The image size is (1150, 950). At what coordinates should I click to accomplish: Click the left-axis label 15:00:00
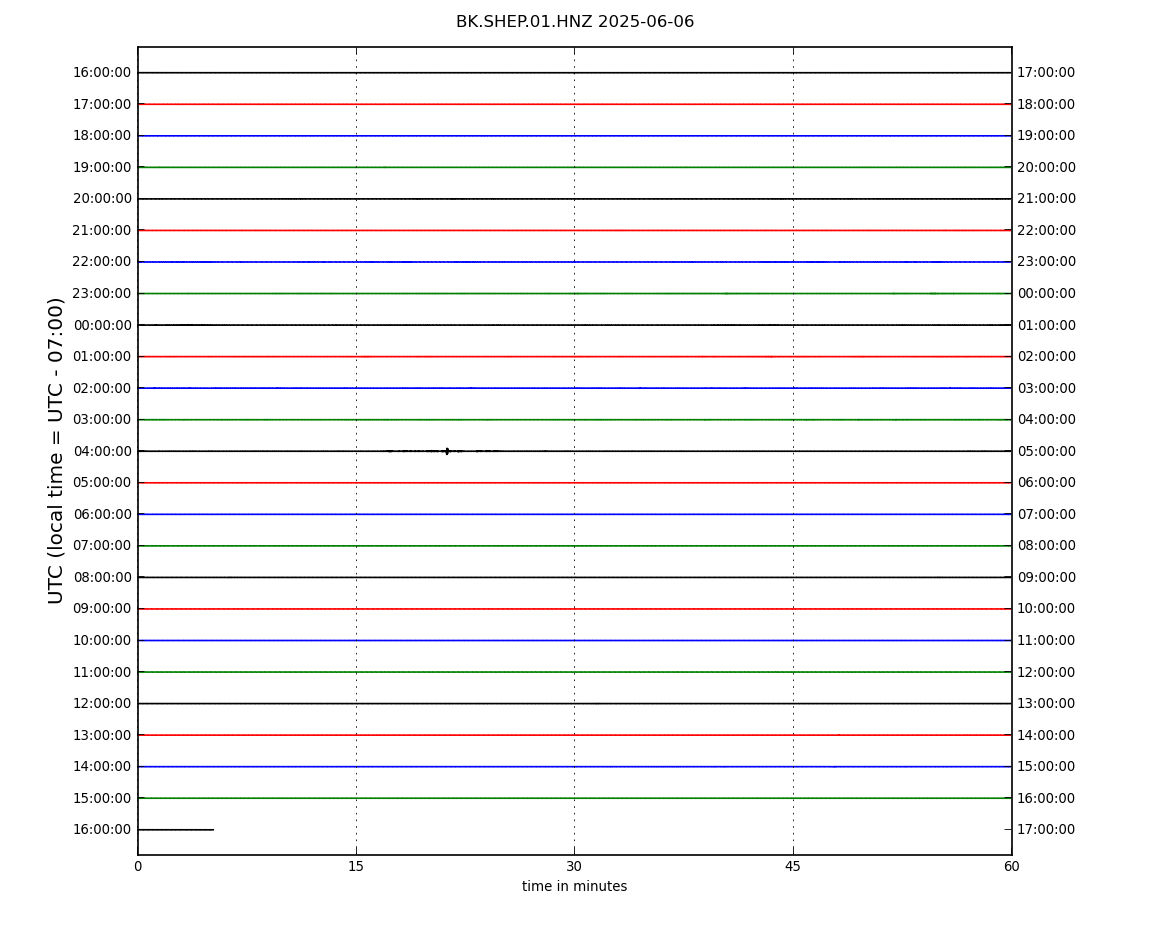click(102, 798)
